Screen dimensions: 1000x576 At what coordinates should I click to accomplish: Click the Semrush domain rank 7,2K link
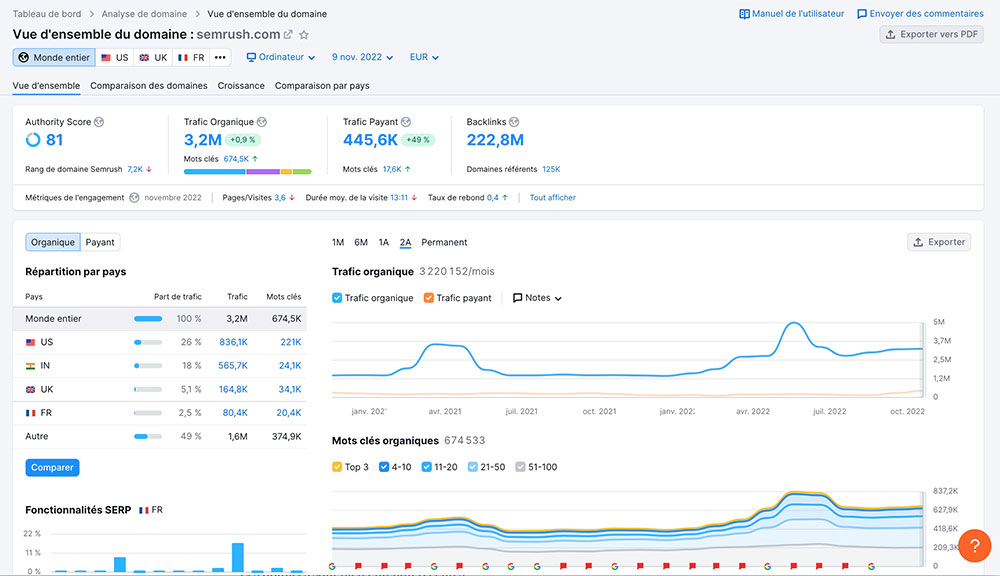(x=135, y=169)
